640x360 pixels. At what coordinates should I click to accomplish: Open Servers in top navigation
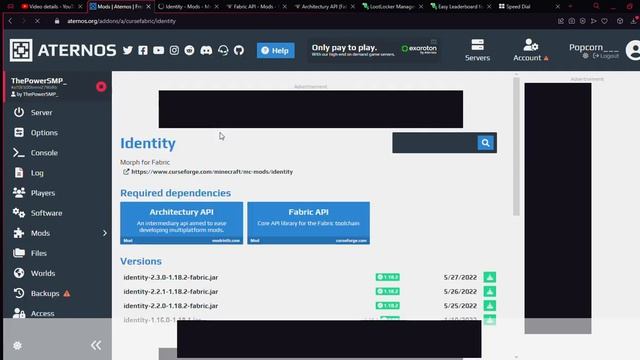(477, 50)
